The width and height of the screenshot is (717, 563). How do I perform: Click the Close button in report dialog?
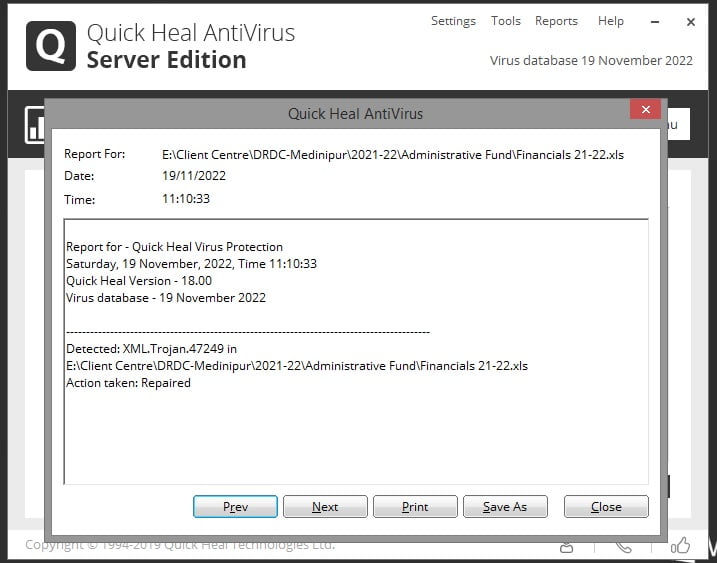pos(606,506)
